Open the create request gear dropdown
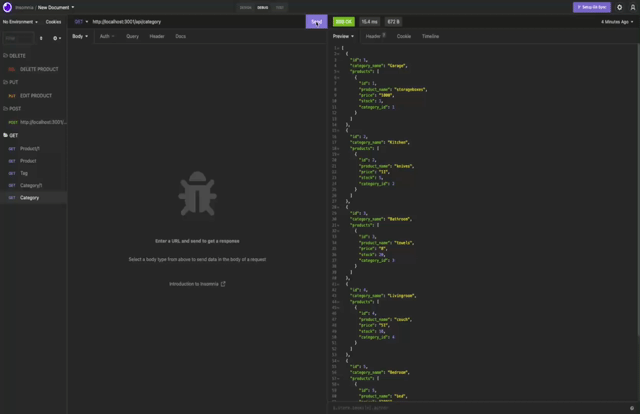The image size is (640, 414). [57, 38]
